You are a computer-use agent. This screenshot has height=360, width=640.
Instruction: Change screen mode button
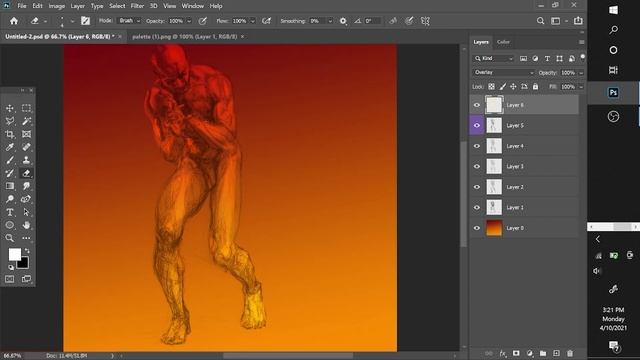(26, 279)
